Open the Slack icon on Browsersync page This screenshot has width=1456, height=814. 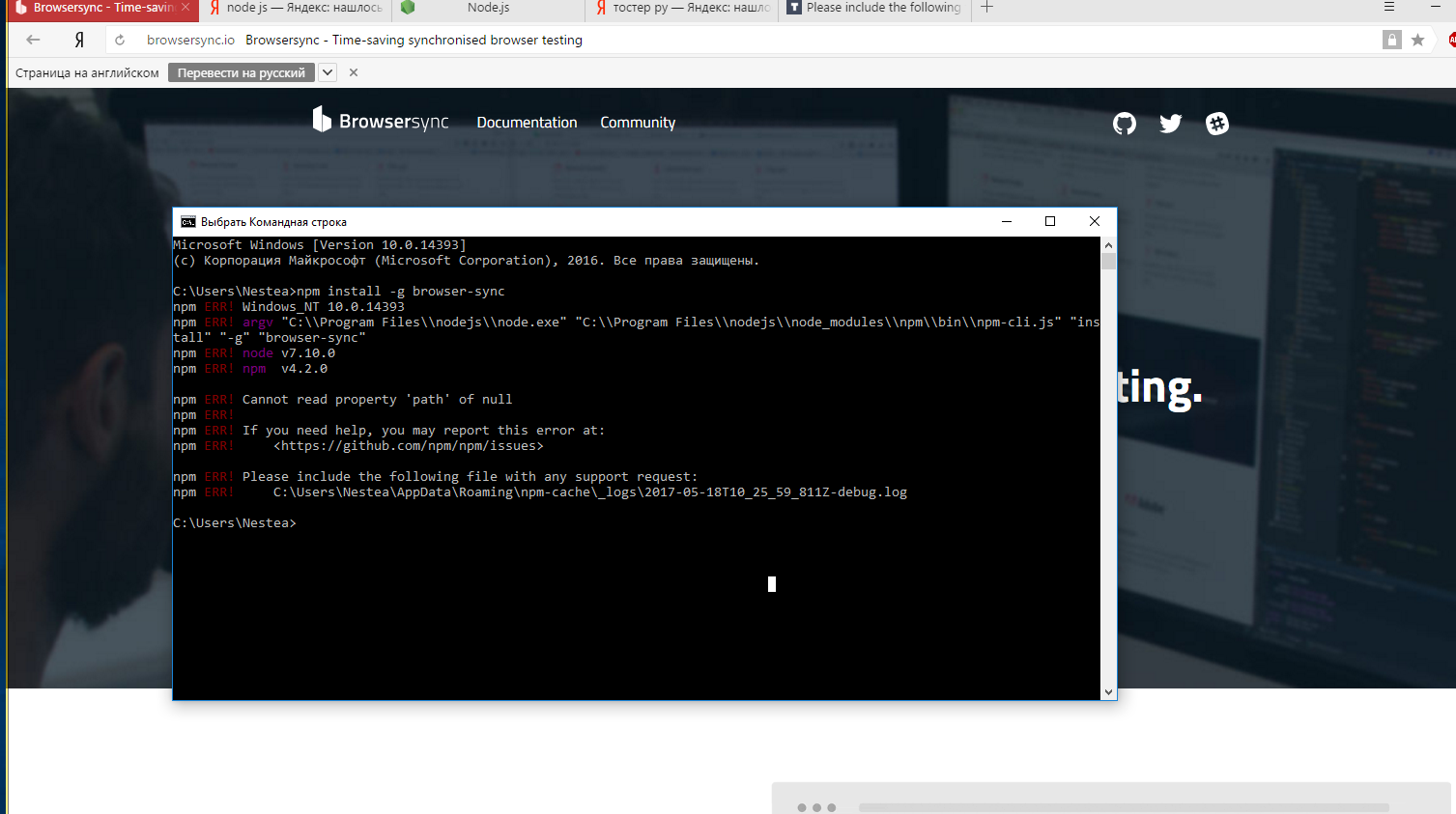pyautogui.click(x=1217, y=124)
